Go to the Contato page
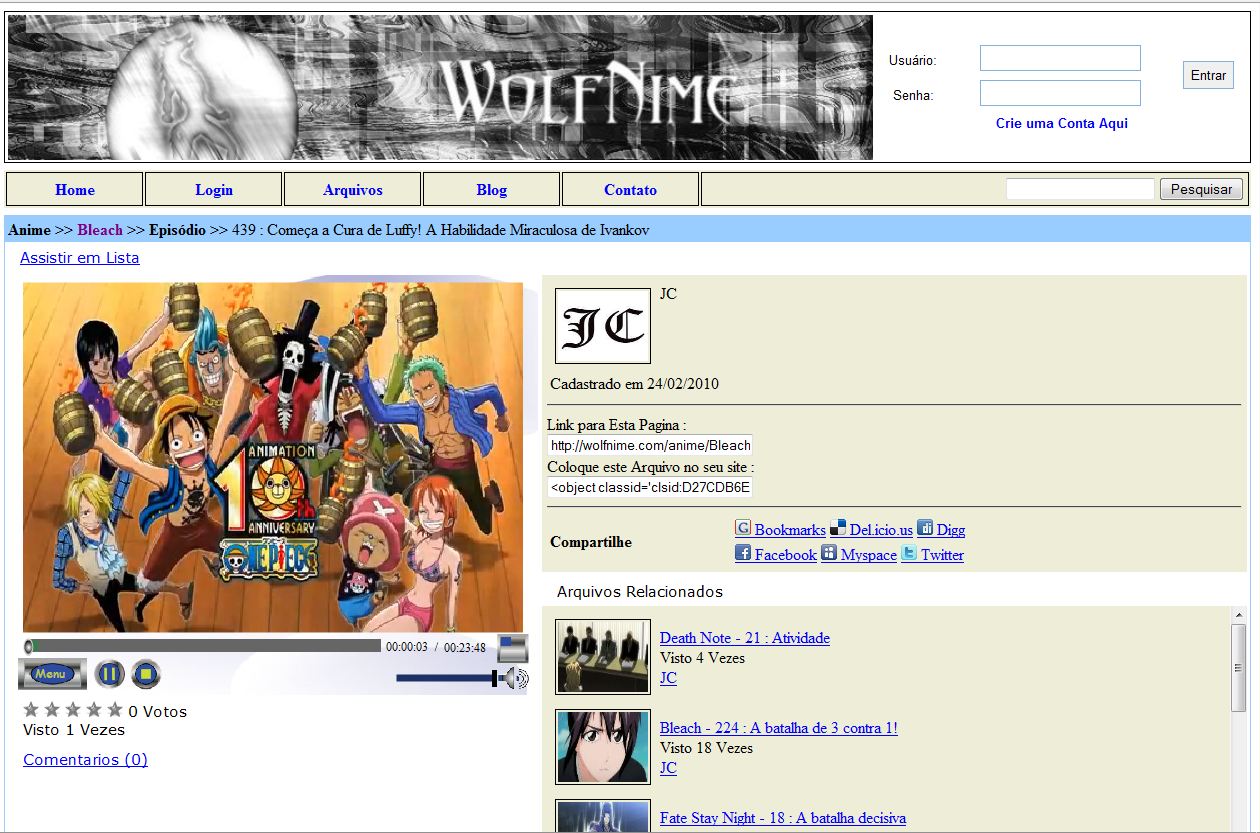Viewport: 1260px width, 833px height. (630, 189)
